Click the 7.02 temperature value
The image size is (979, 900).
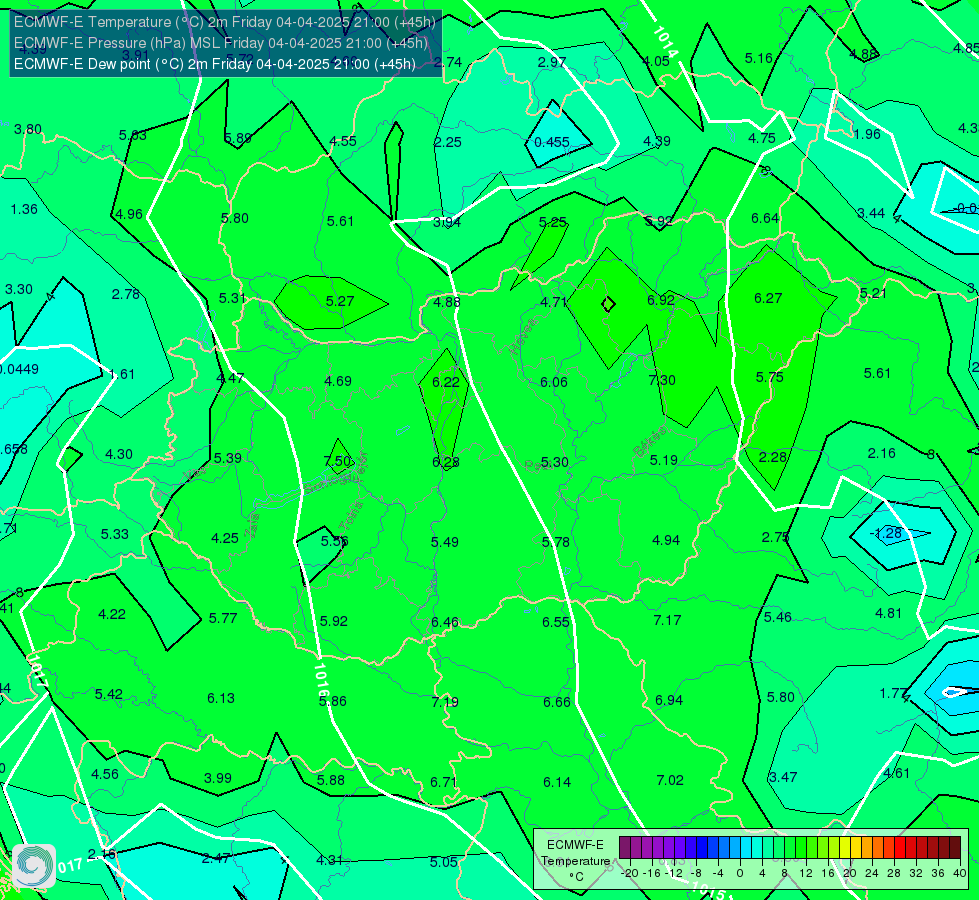pos(670,781)
